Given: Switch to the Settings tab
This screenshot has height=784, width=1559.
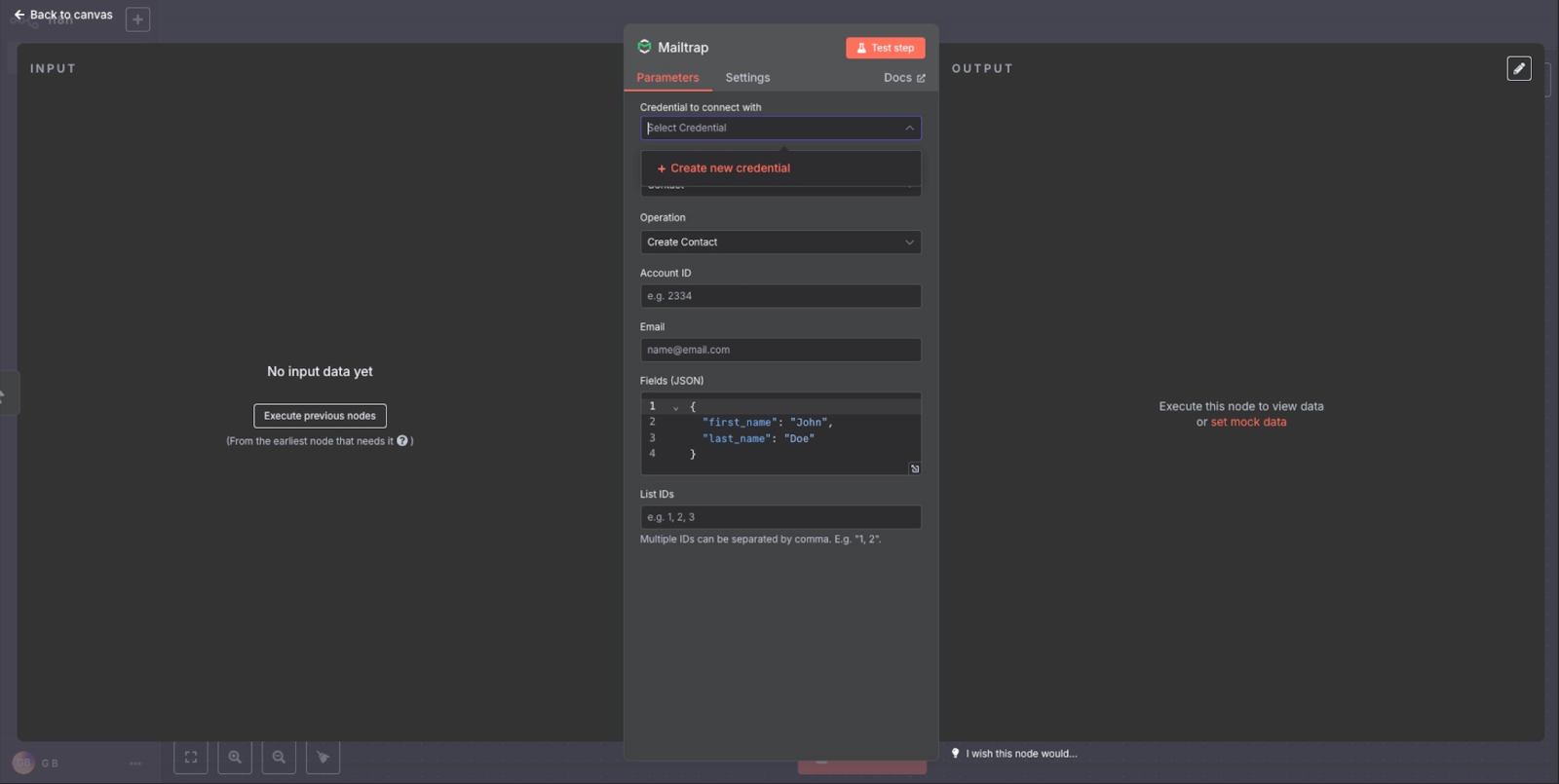Looking at the screenshot, I should [x=747, y=78].
